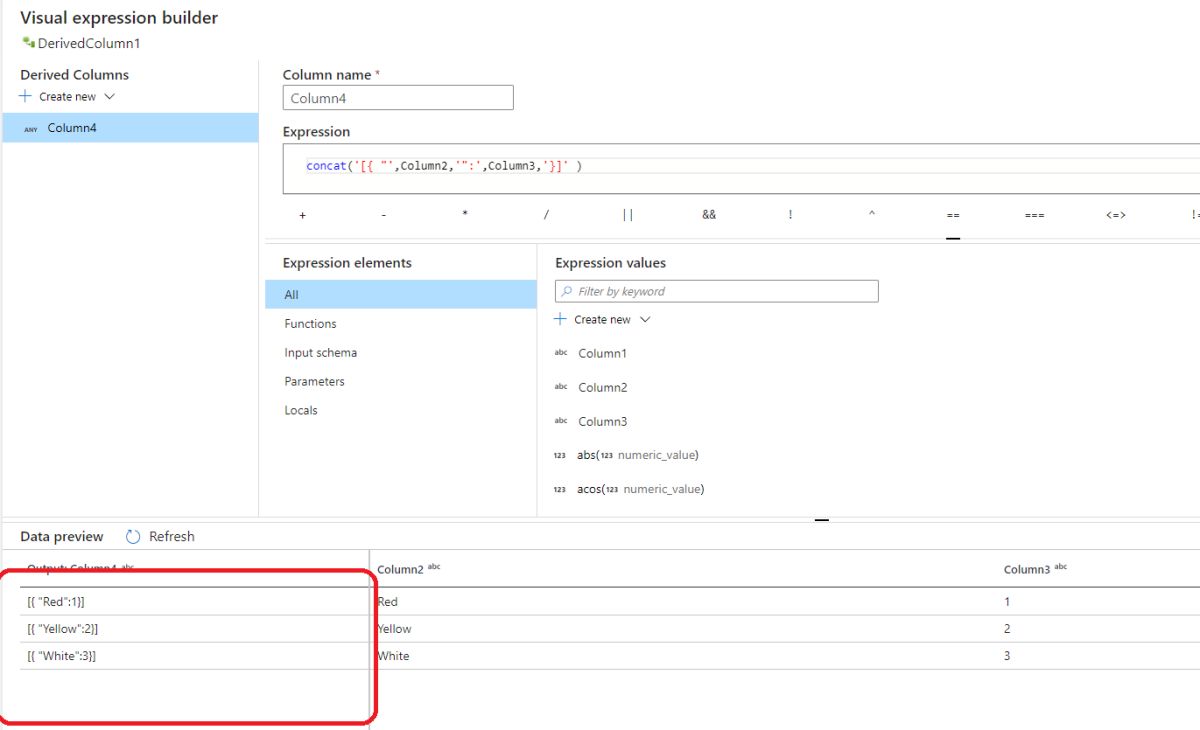
Task: Click the Filter by keyword search box
Action: pos(717,291)
